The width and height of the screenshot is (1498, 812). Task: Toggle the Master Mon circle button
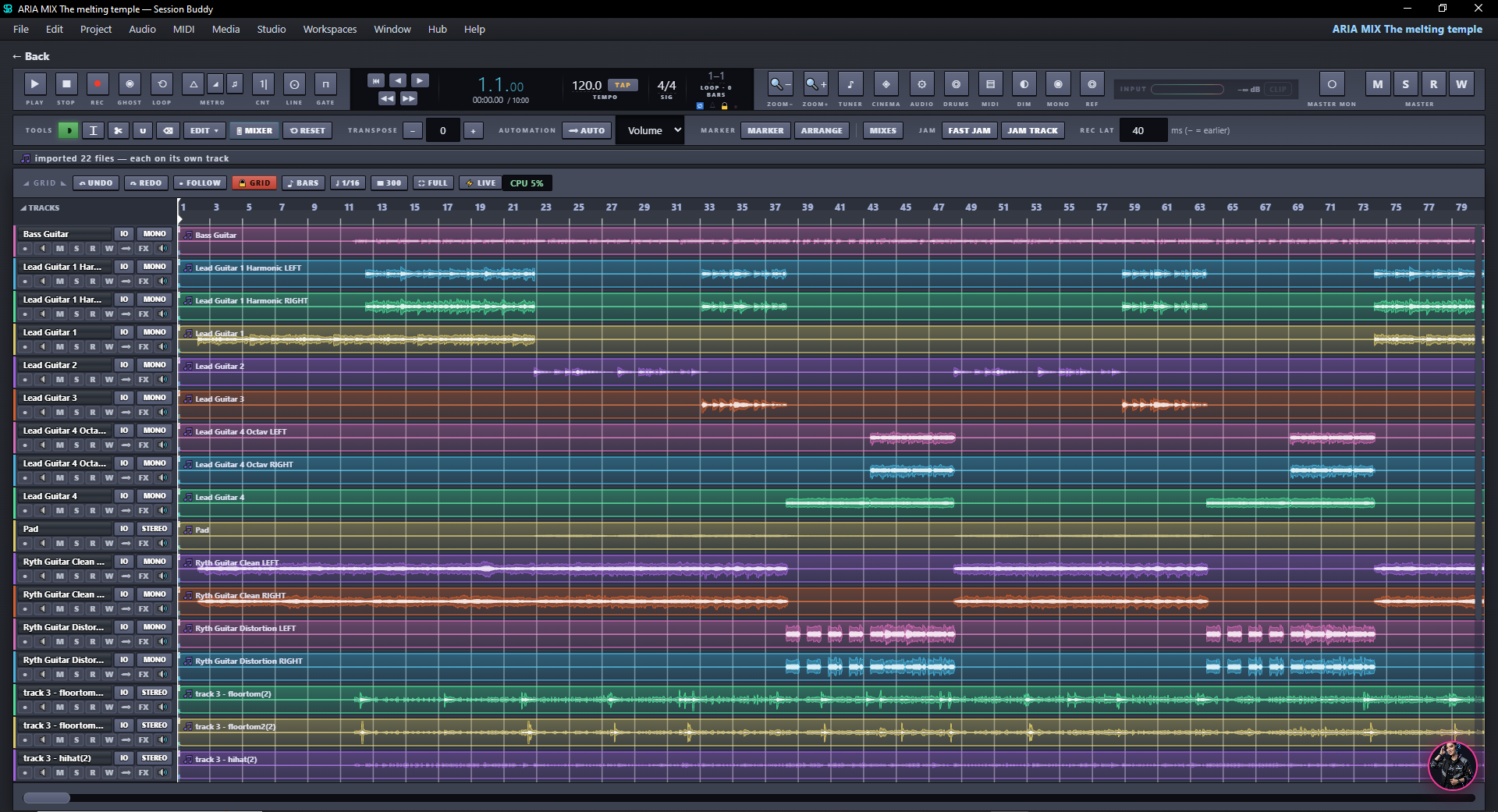click(1332, 83)
